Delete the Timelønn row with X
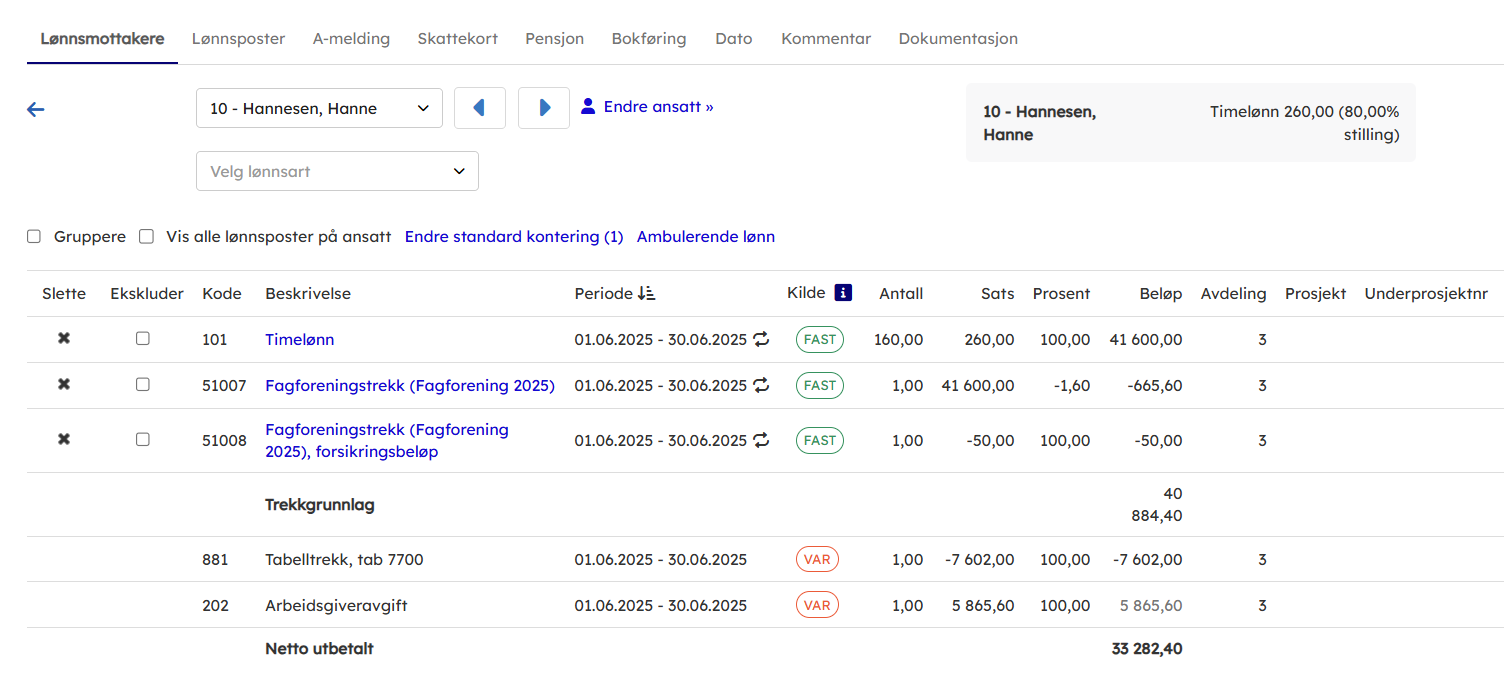Screen dimensions: 1504x673 point(64,339)
